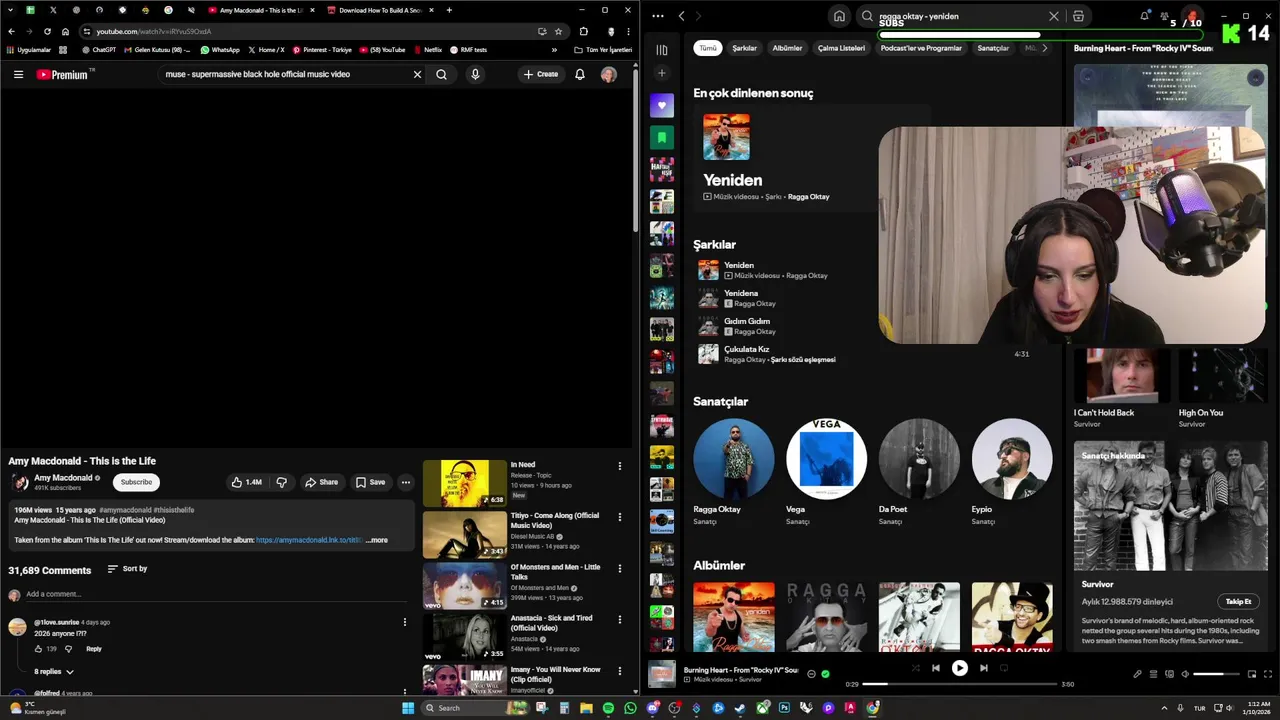Like the '2026 anyone' comment

pyautogui.click(x=39, y=649)
